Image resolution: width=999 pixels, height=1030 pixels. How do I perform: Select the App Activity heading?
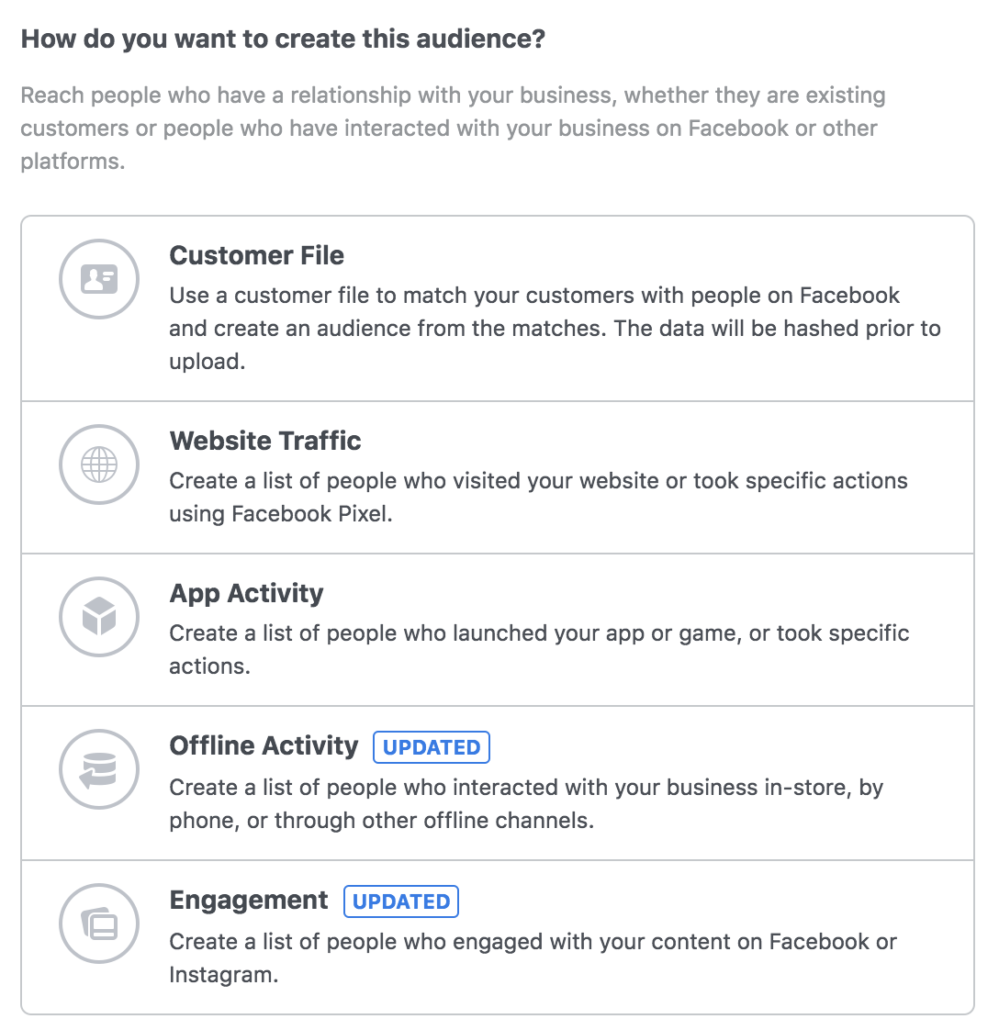click(x=246, y=594)
